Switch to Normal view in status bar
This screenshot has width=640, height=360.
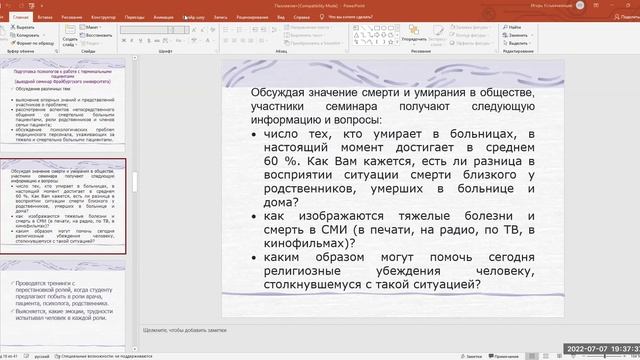click(x=532, y=356)
